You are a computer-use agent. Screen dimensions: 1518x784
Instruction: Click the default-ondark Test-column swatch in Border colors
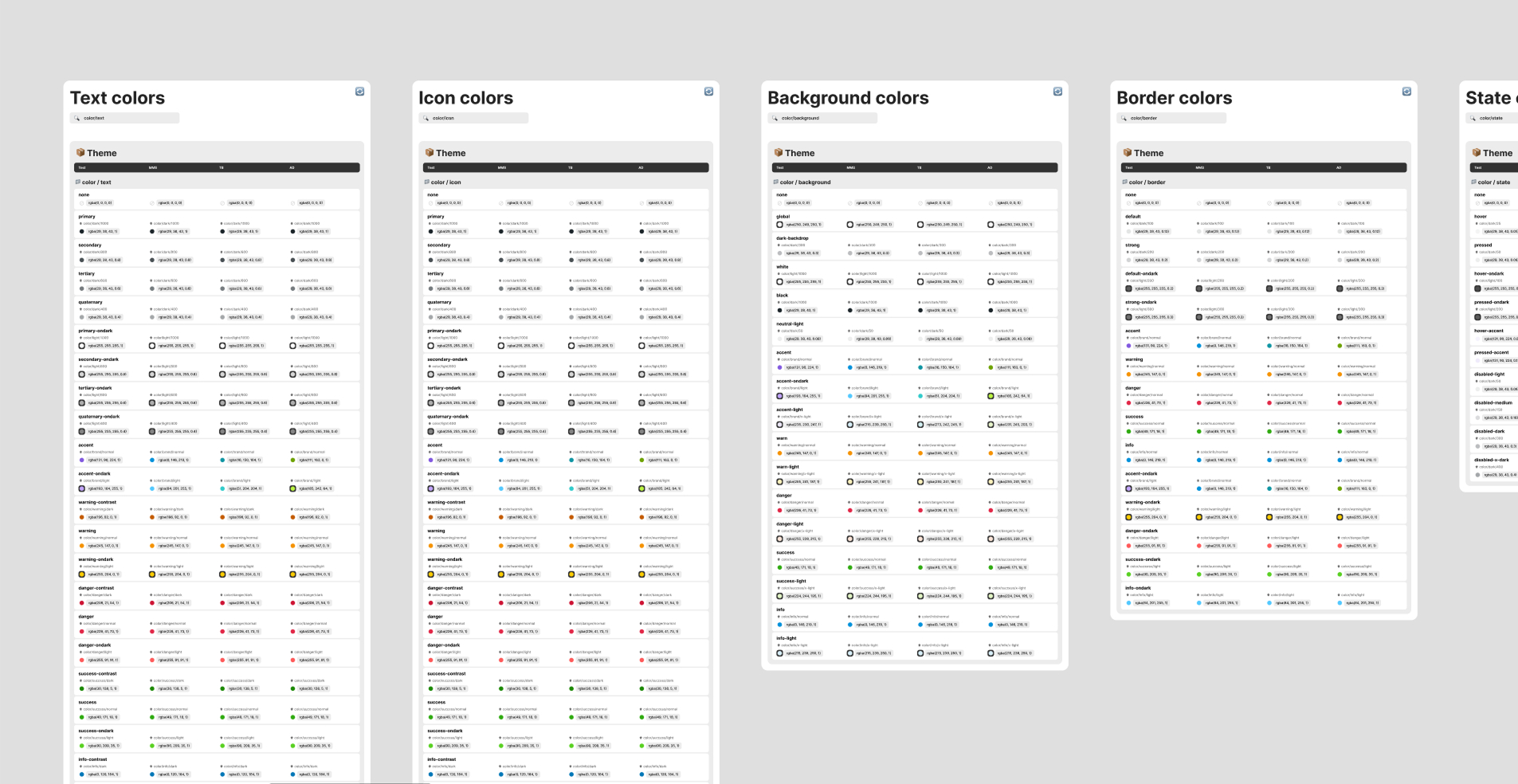point(1129,289)
